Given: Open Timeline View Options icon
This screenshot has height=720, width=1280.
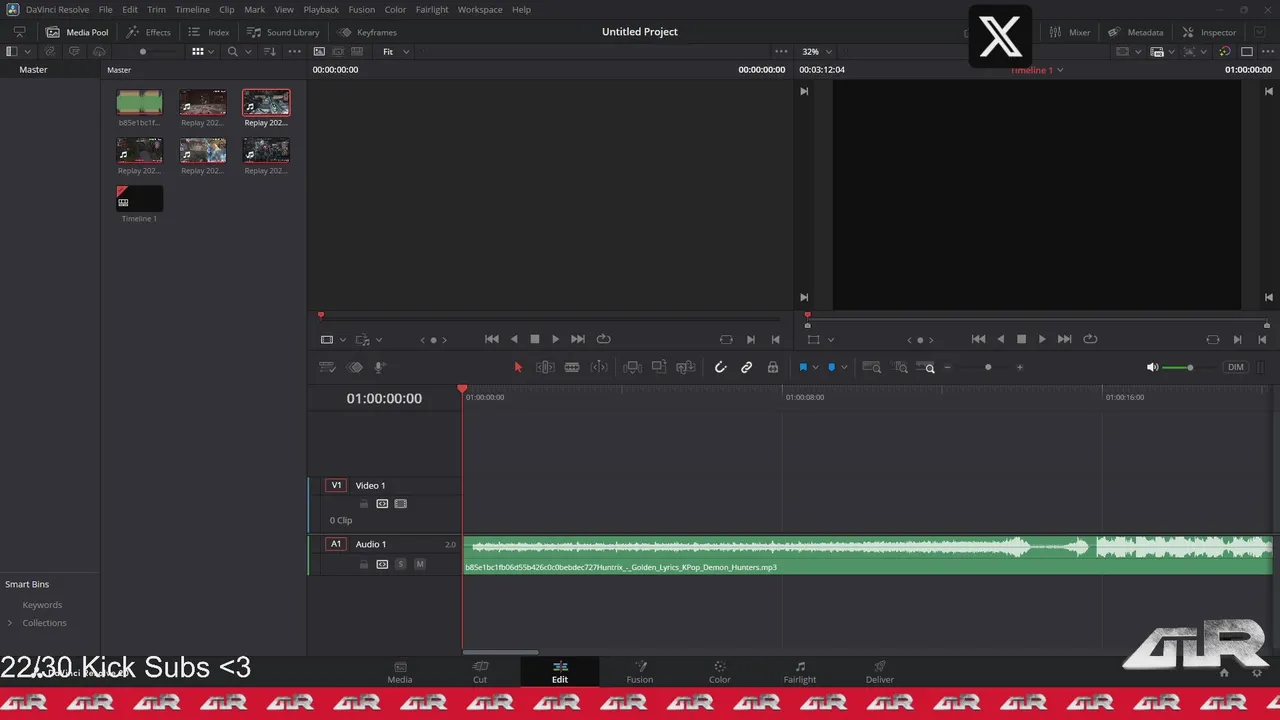Looking at the screenshot, I should tap(327, 367).
